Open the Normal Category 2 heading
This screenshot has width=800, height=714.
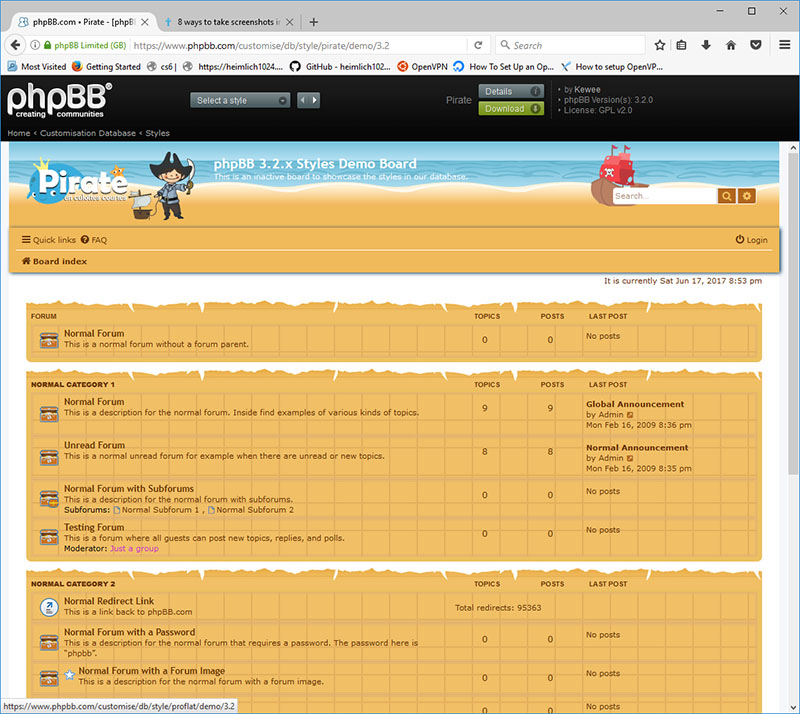coord(73,584)
